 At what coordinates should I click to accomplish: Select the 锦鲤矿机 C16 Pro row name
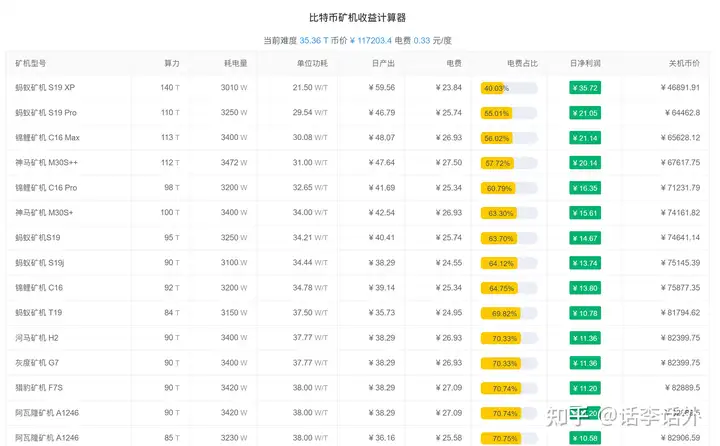tap(46, 187)
